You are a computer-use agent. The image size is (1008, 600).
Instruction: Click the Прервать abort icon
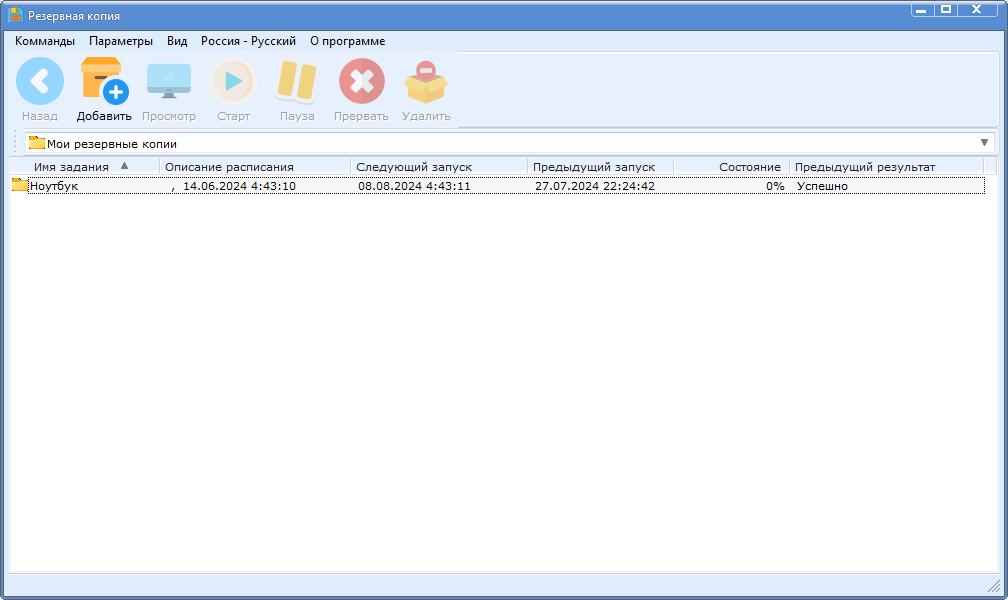coord(361,81)
